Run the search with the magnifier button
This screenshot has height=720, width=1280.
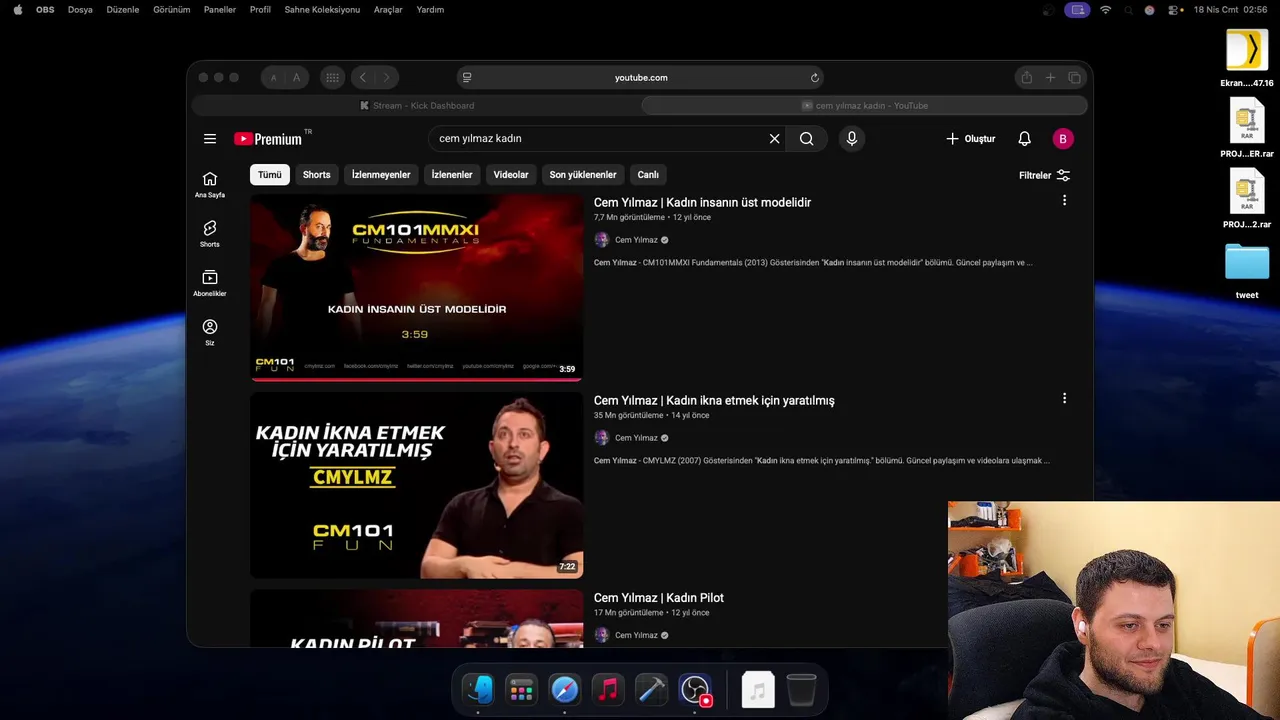807,139
